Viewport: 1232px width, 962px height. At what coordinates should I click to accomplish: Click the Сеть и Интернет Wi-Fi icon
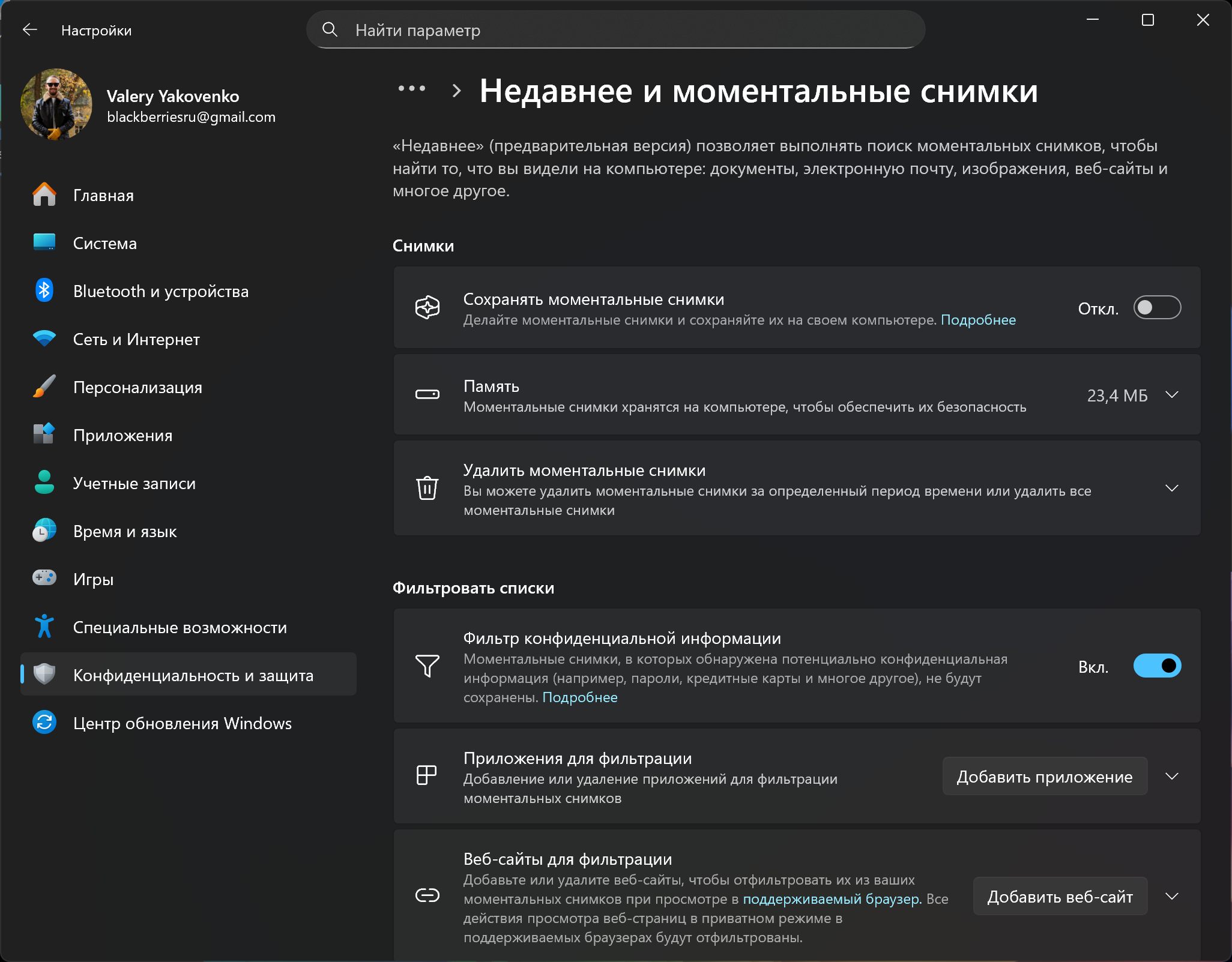44,339
